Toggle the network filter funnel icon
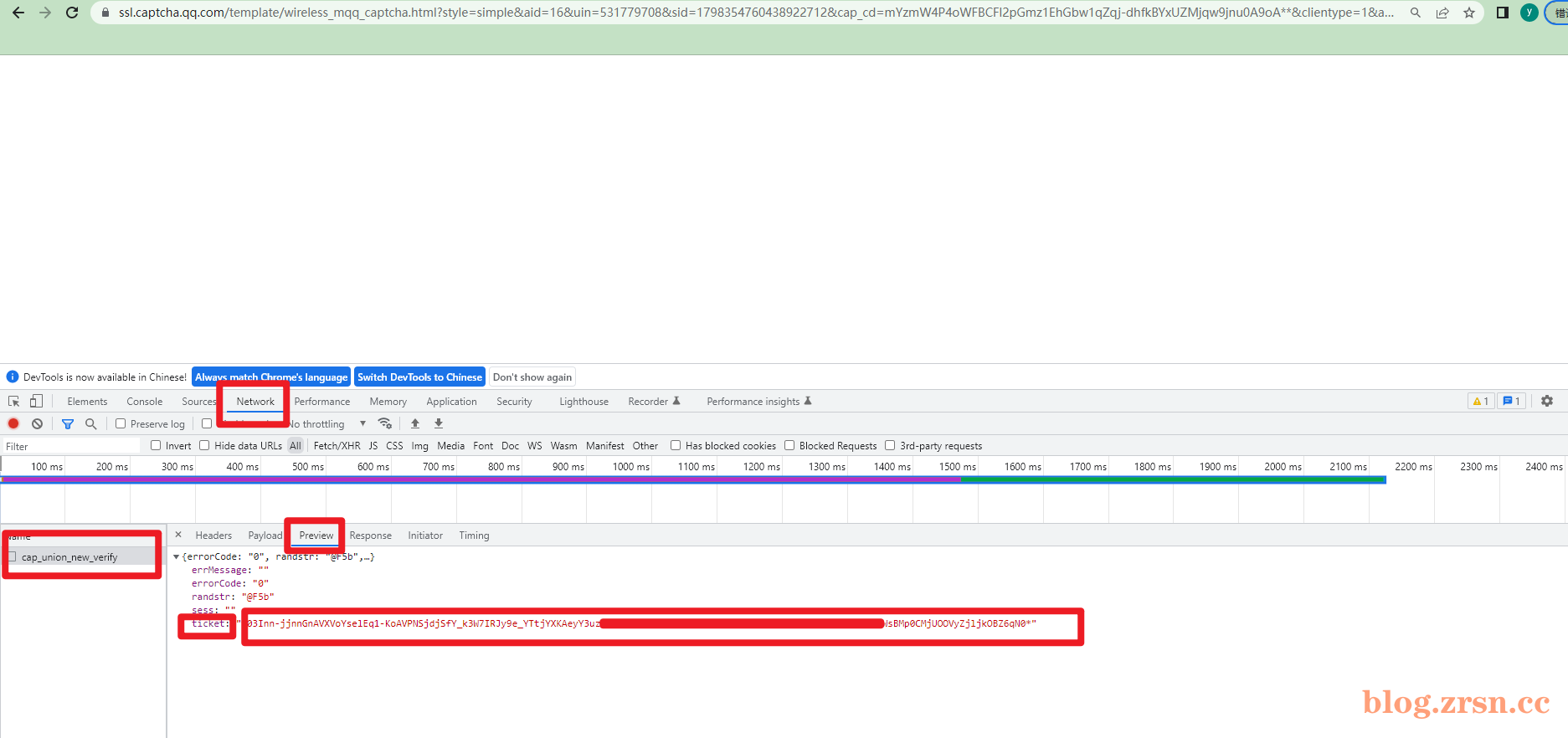The image size is (1568, 738). click(68, 424)
